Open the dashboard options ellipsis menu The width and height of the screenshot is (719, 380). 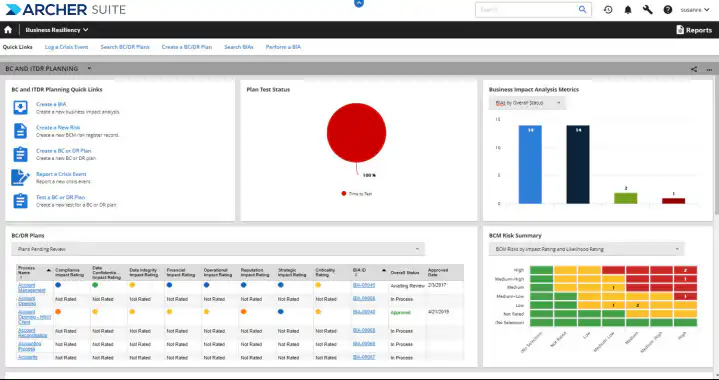709,69
